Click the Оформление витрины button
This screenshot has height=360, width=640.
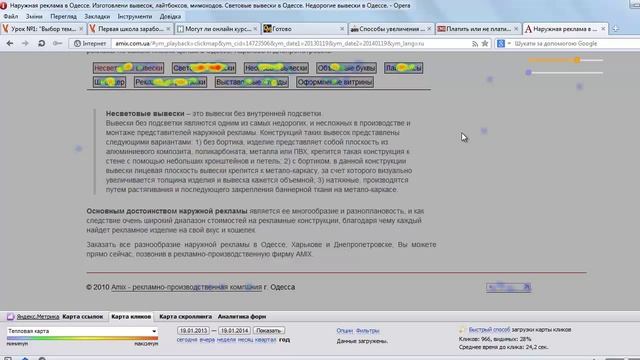[x=335, y=82]
